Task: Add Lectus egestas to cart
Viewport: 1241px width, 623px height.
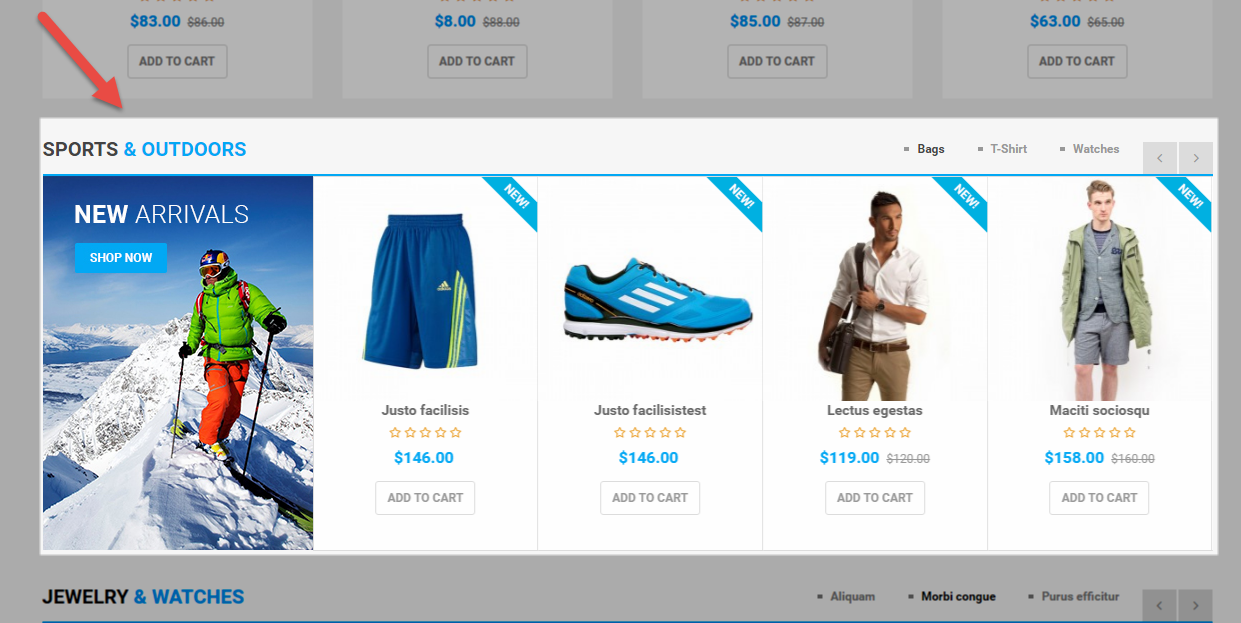Action: pyautogui.click(x=875, y=498)
